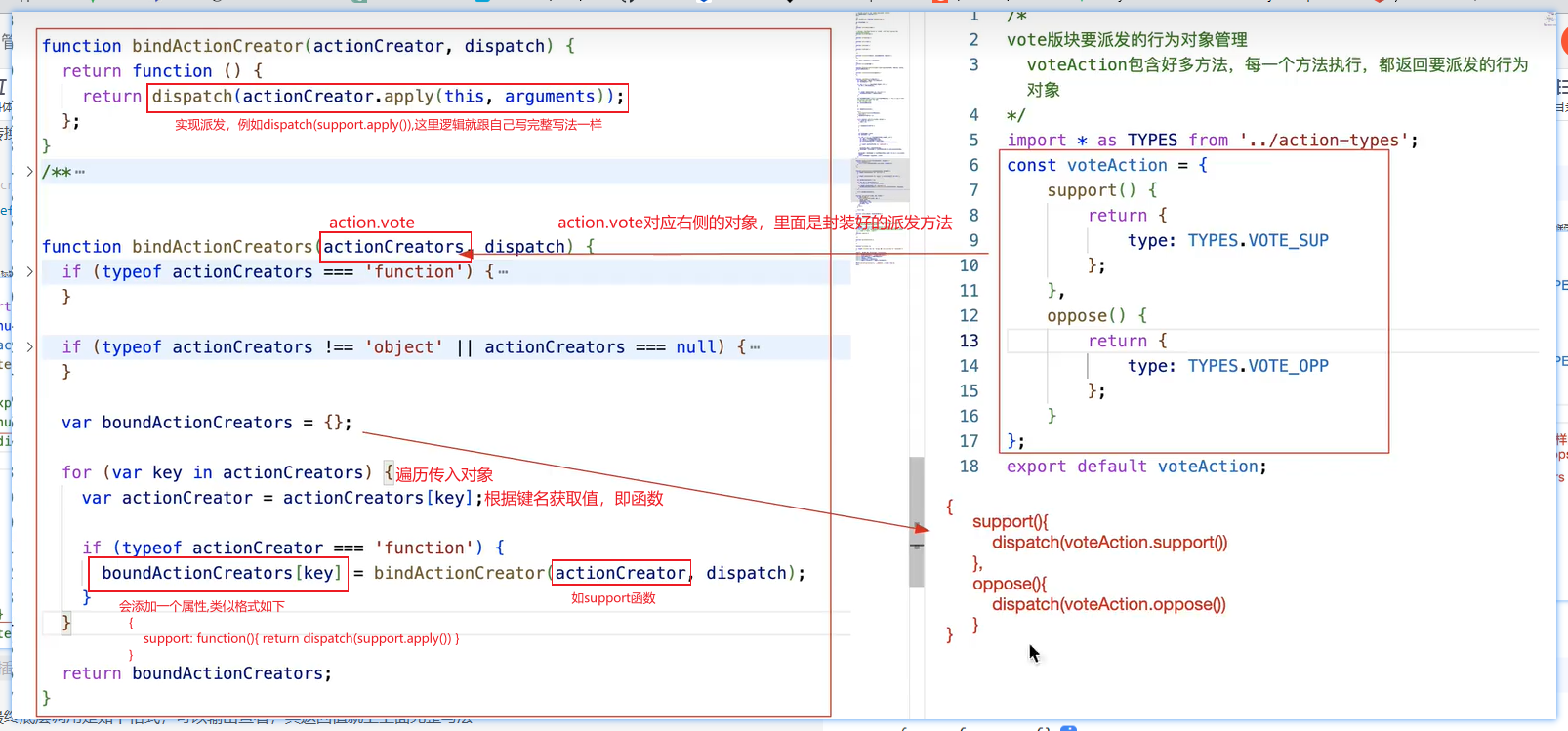1568x731 pixels.
Task: Click line number 6 in right editor
Action: [973, 165]
